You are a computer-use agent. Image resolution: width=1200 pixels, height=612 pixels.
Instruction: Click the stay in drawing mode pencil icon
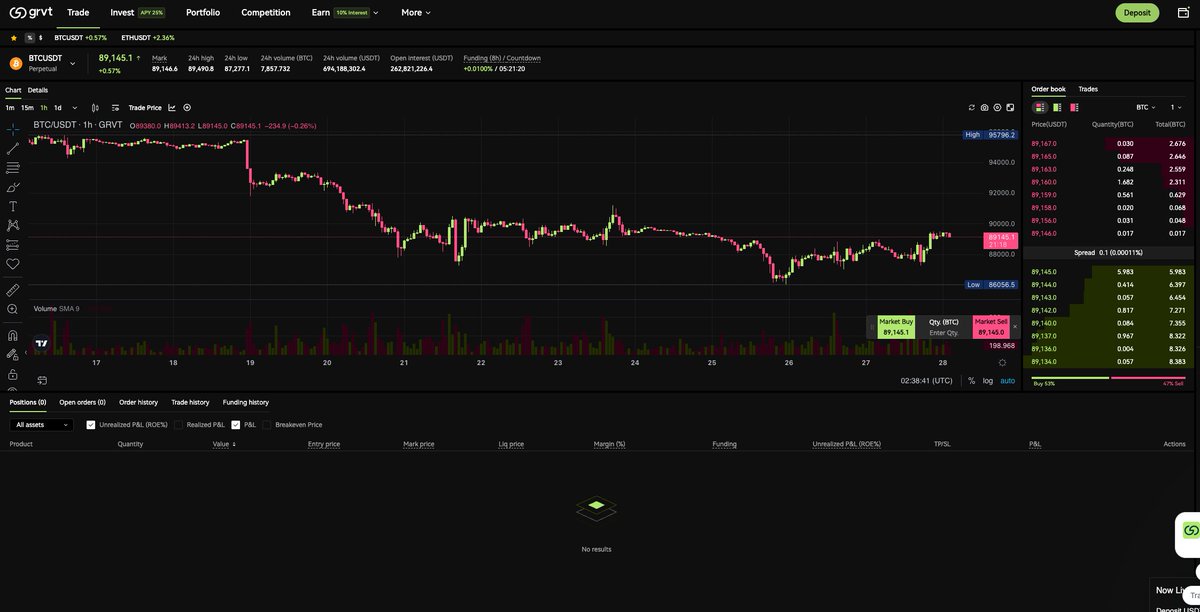[13, 354]
